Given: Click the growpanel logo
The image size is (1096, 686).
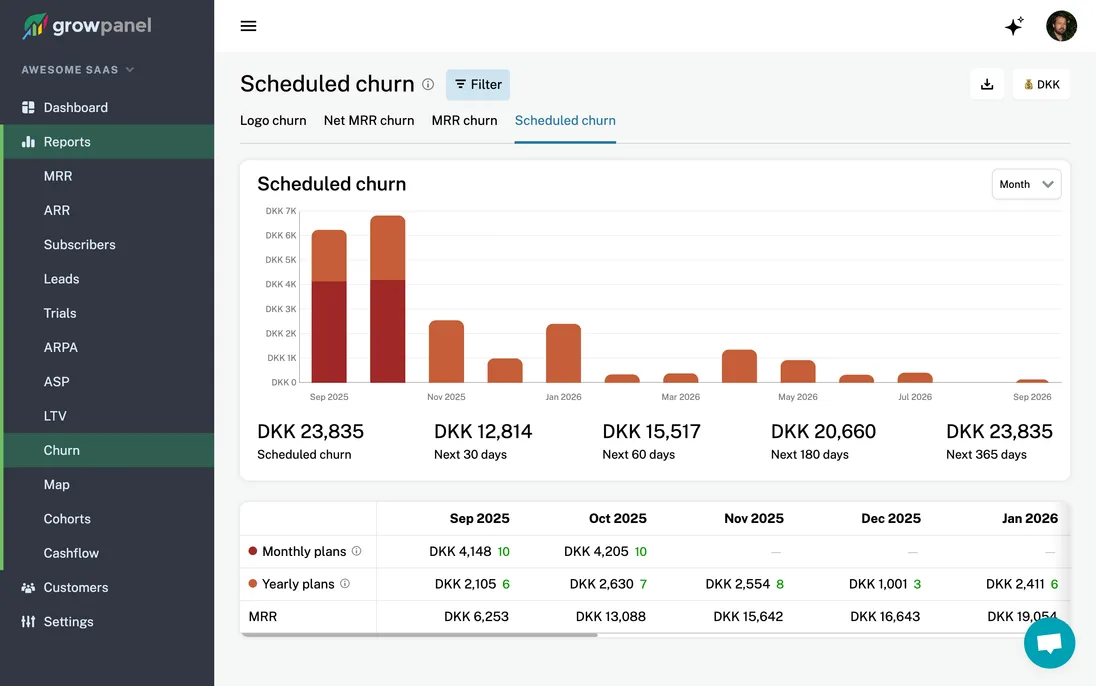Looking at the screenshot, I should (x=88, y=26).
